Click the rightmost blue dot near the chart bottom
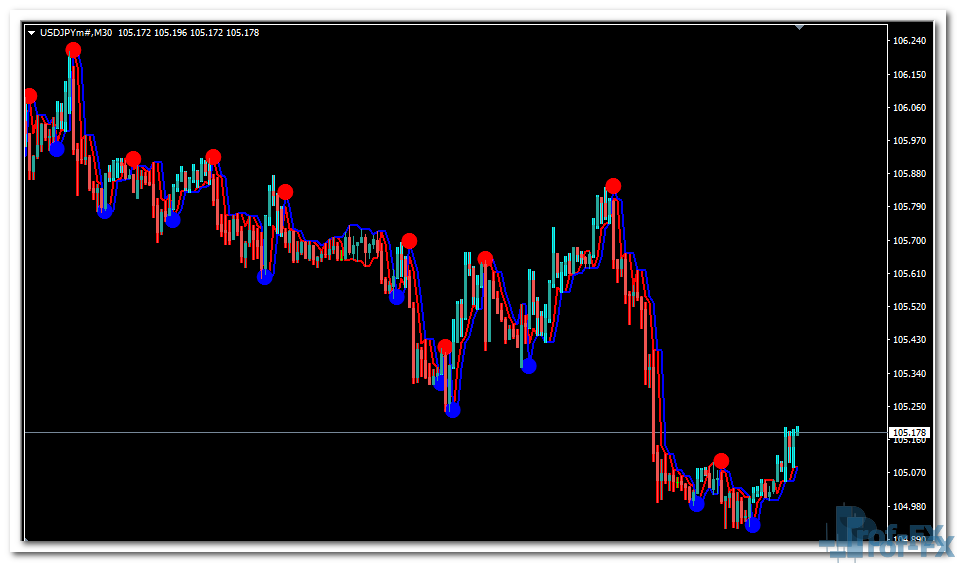957x563 pixels. pos(752,524)
